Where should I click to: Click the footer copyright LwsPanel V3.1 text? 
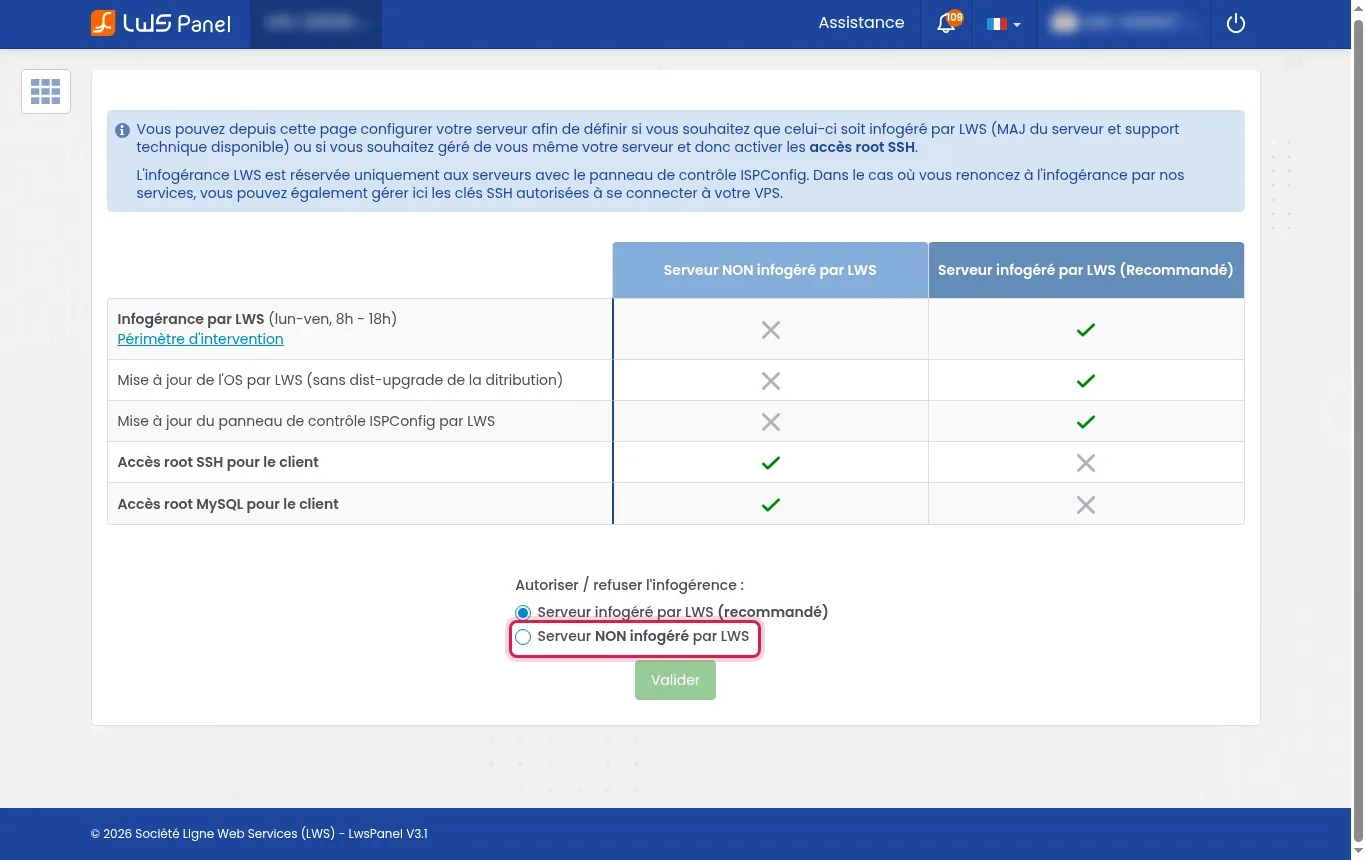click(259, 834)
